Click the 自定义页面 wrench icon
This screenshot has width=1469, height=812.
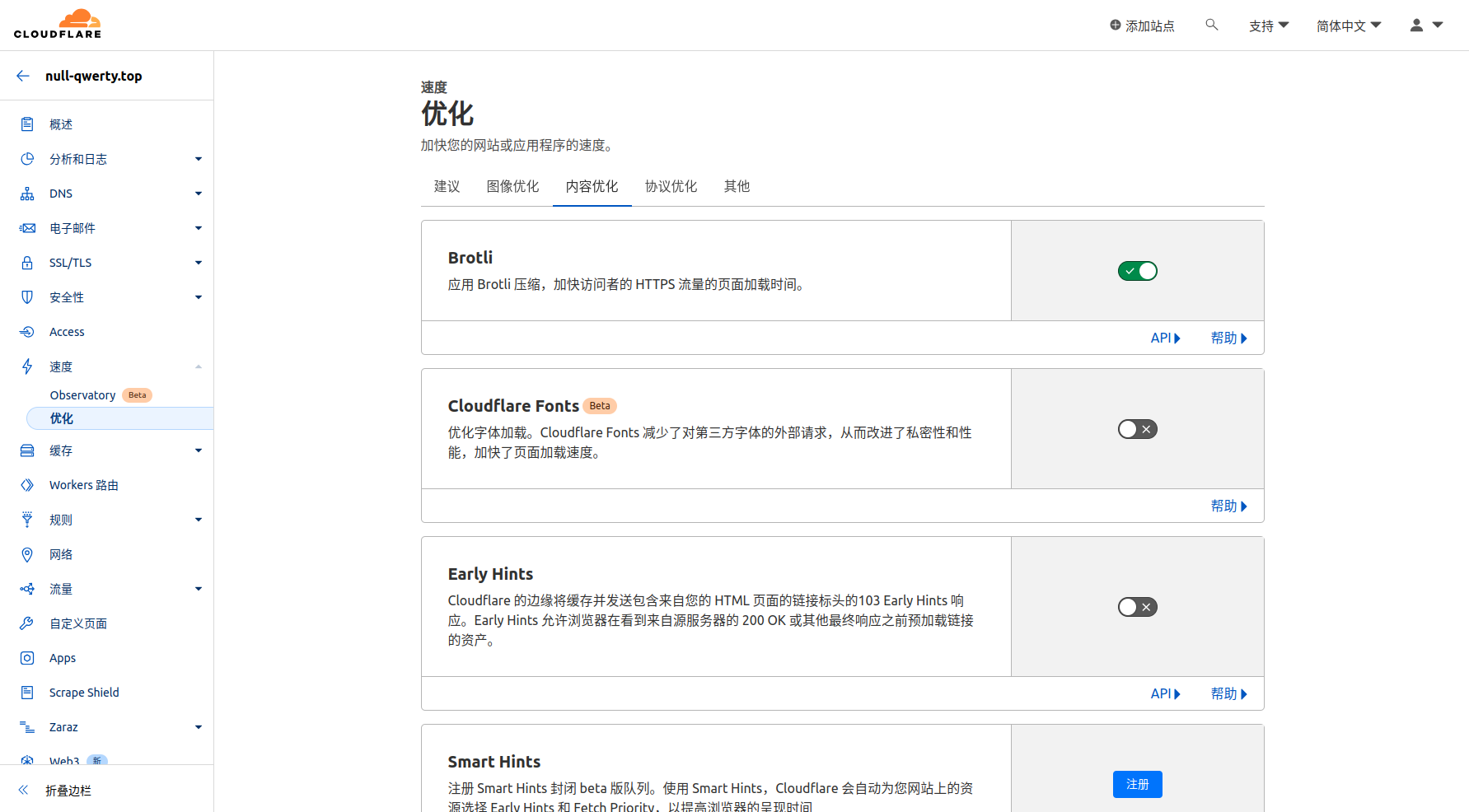(27, 623)
